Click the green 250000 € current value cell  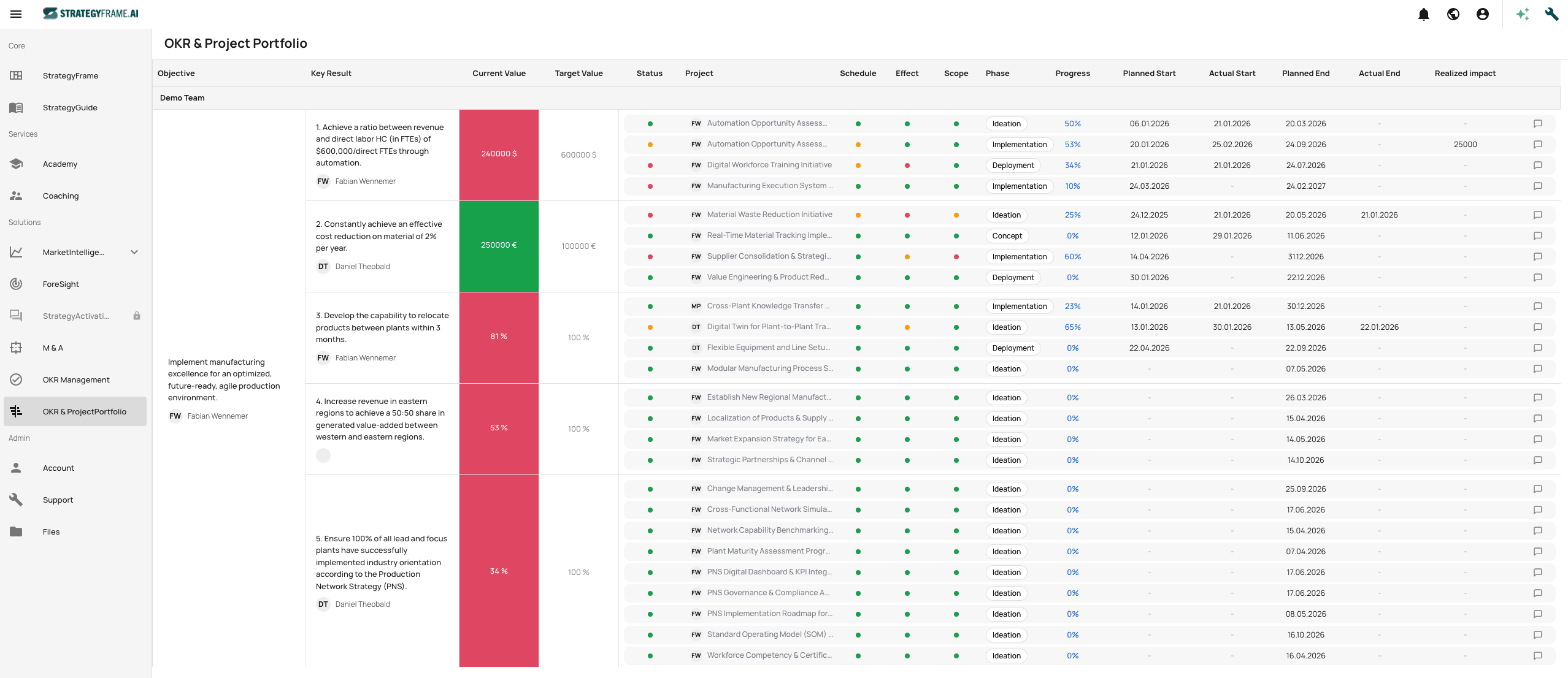coord(499,246)
